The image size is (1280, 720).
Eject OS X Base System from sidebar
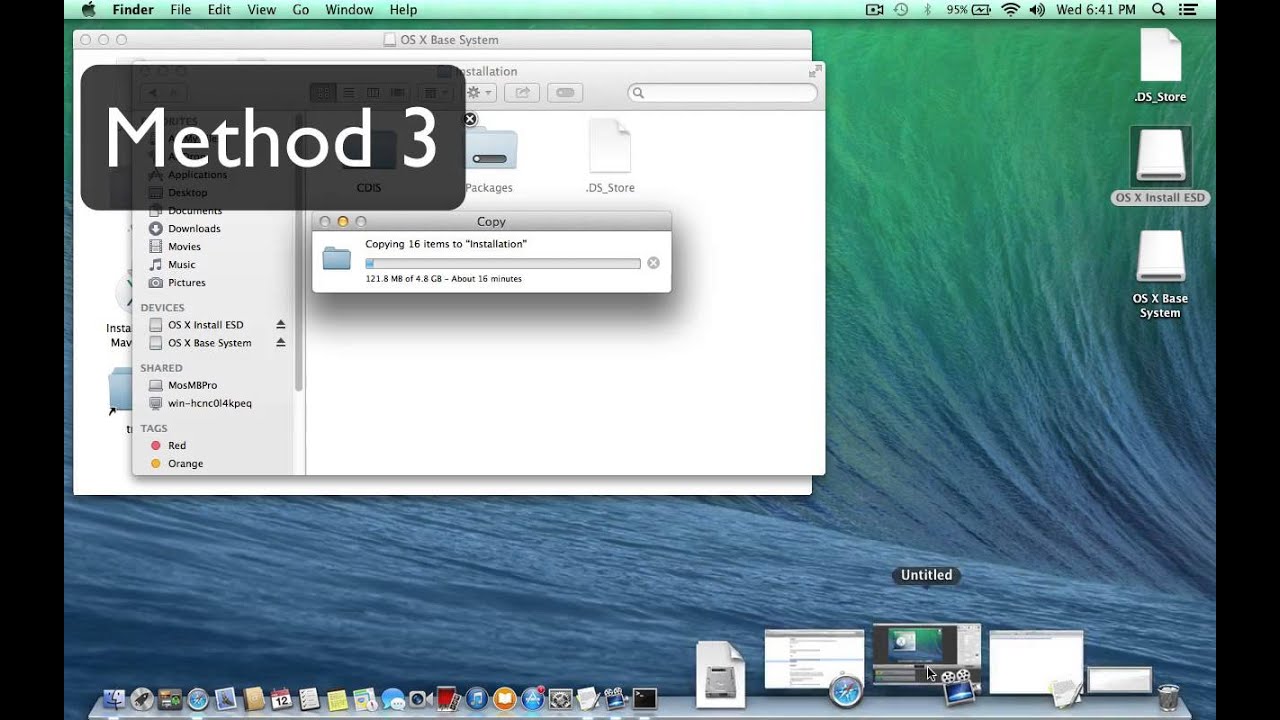pyautogui.click(x=281, y=343)
